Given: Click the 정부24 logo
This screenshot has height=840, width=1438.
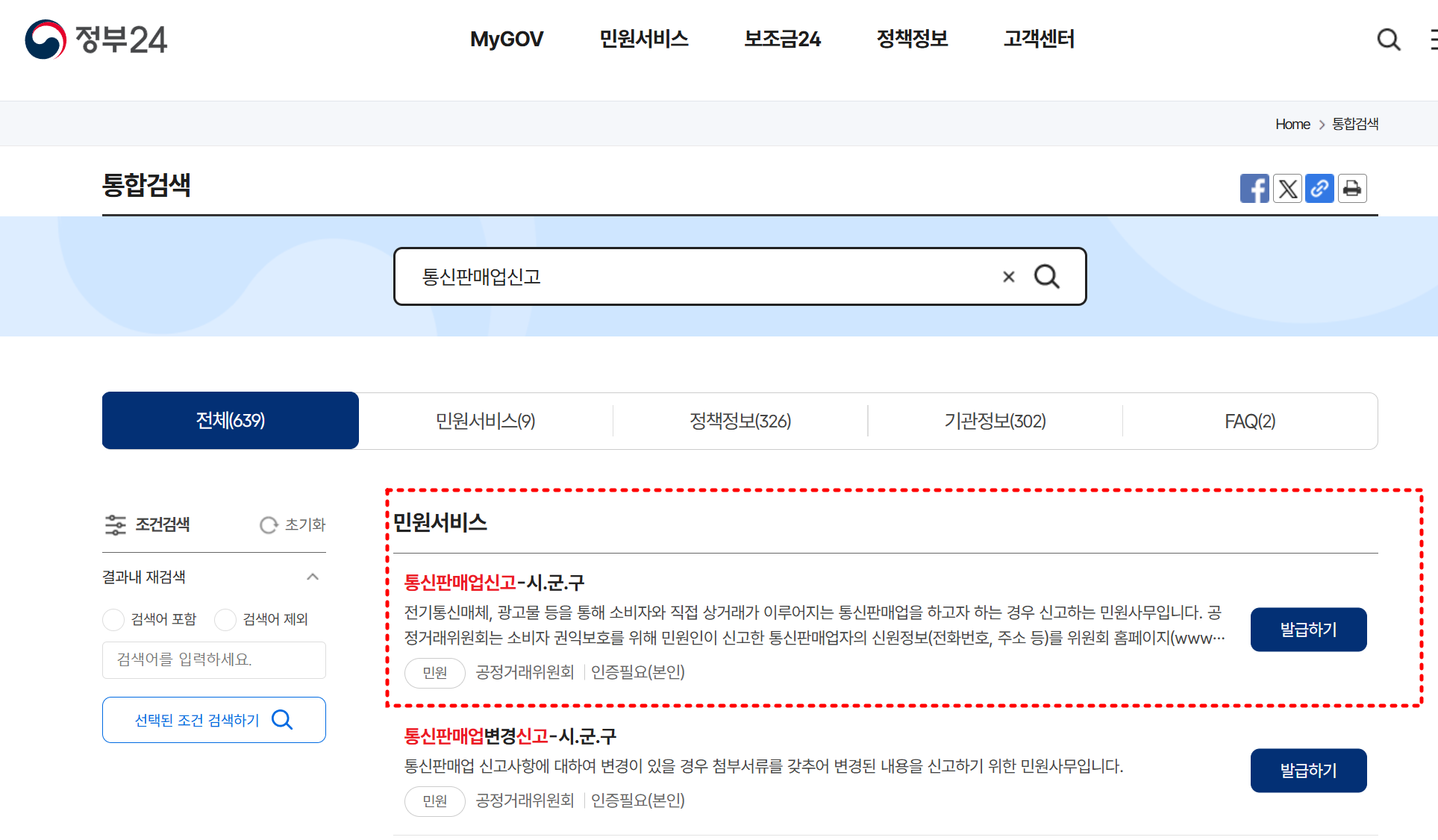Looking at the screenshot, I should (96, 39).
